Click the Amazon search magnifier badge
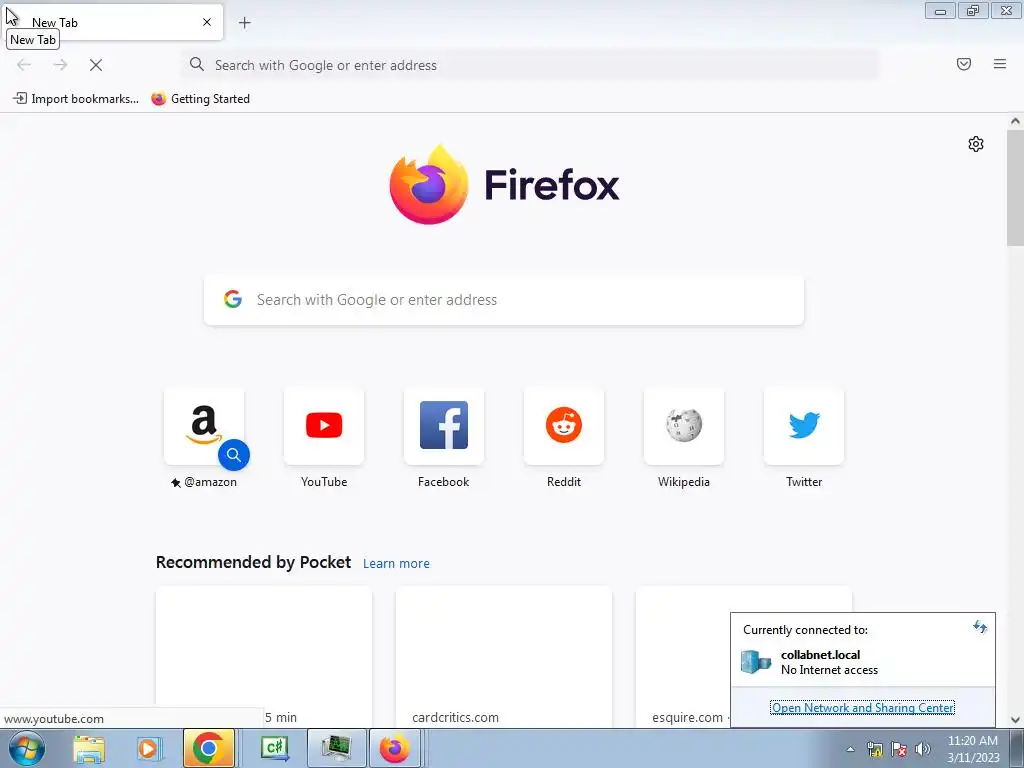The height and width of the screenshot is (768, 1024). click(x=234, y=455)
